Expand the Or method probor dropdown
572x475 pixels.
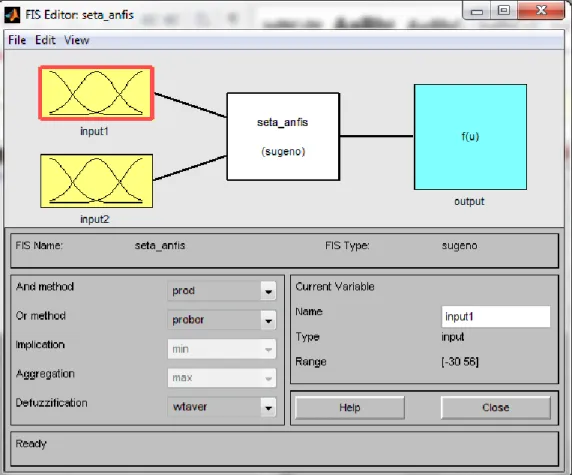coord(221,320)
